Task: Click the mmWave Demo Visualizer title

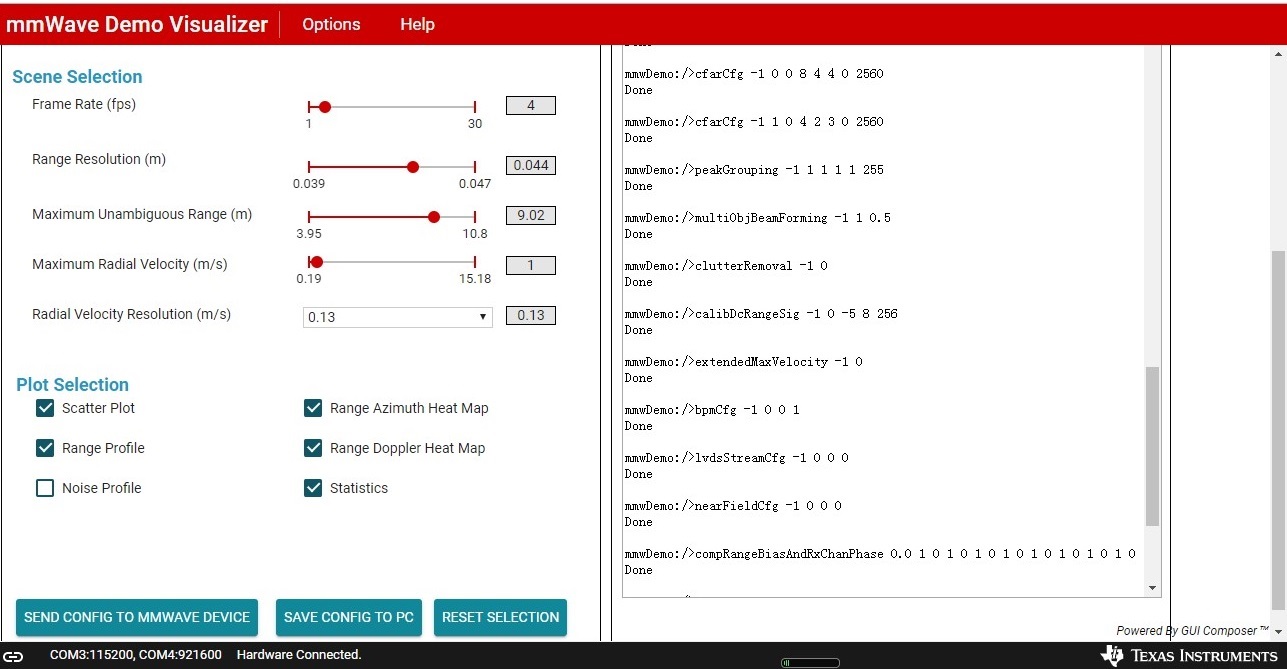Action: (137, 24)
